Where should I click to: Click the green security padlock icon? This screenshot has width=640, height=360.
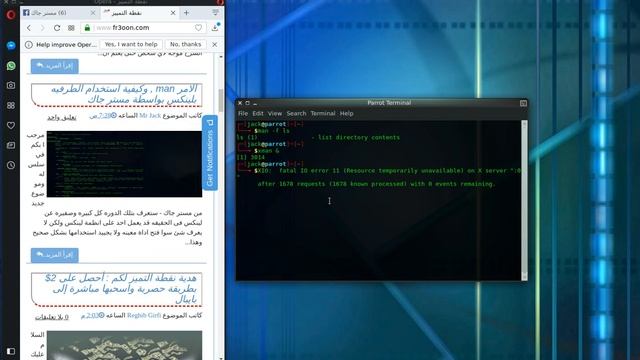point(87,28)
